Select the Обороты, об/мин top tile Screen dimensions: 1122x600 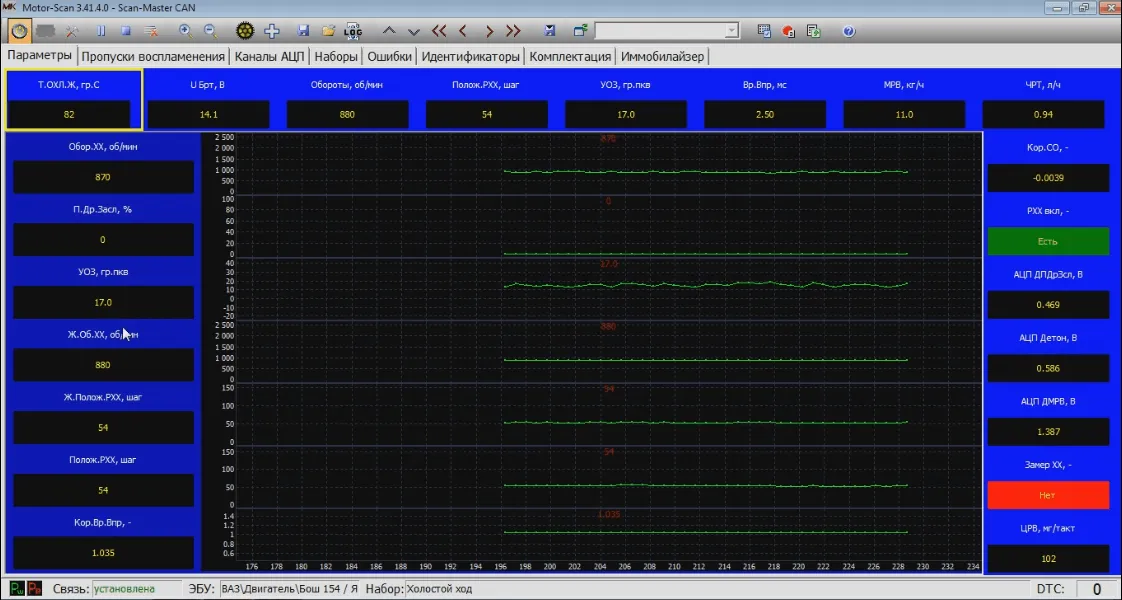347,99
